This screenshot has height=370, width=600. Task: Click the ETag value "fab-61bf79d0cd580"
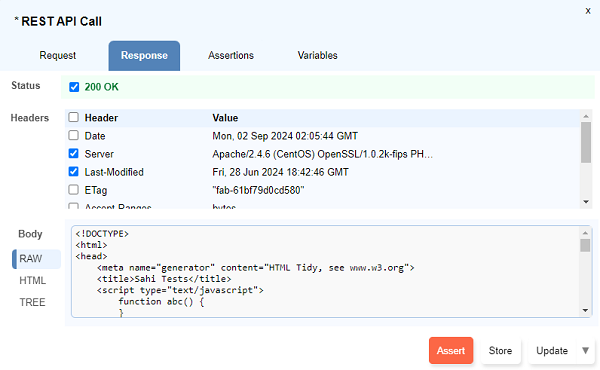[258, 190]
